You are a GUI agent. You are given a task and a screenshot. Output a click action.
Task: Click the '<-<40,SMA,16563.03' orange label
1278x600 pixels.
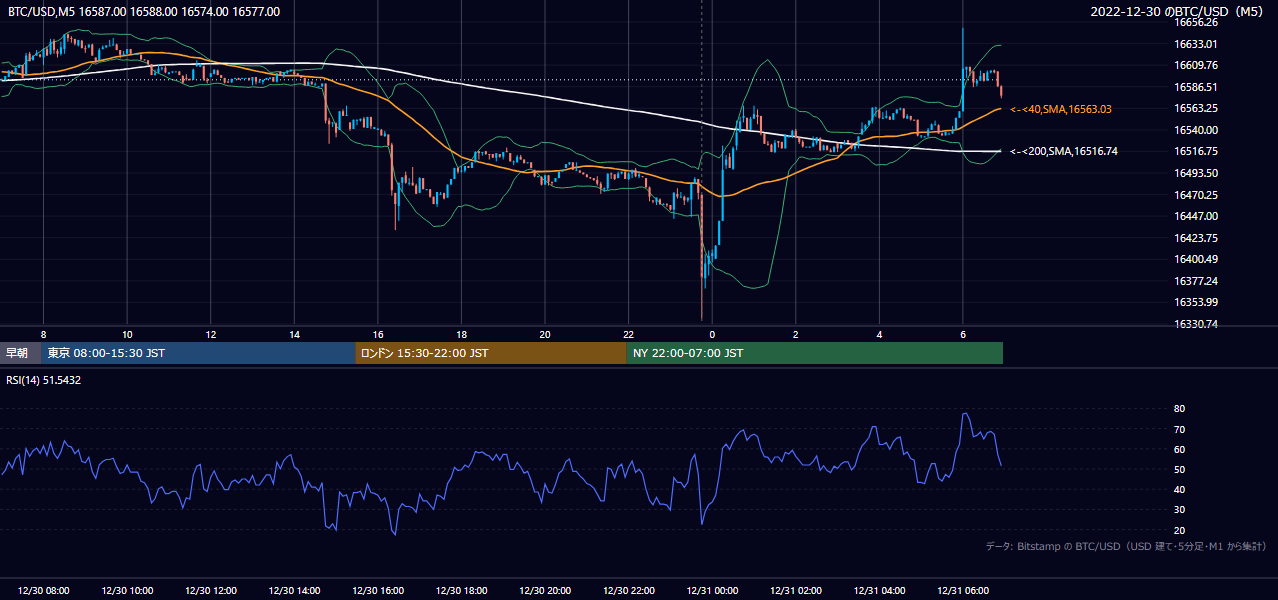tap(1061, 109)
